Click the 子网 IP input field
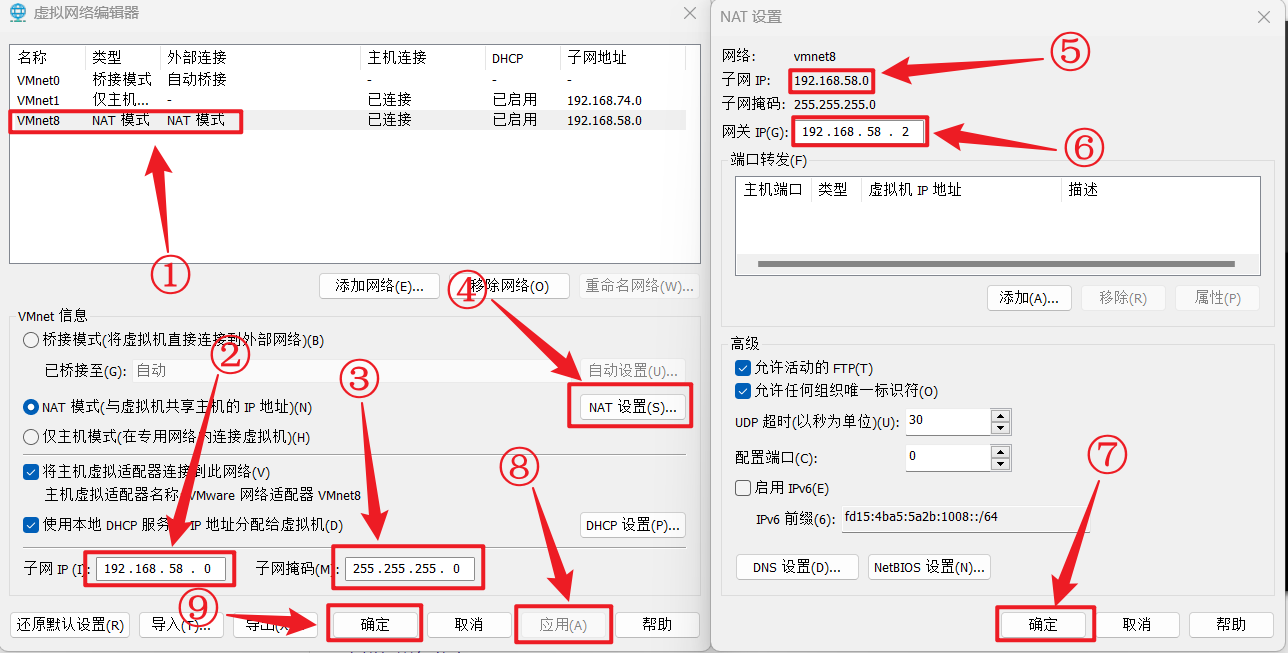 click(161, 569)
